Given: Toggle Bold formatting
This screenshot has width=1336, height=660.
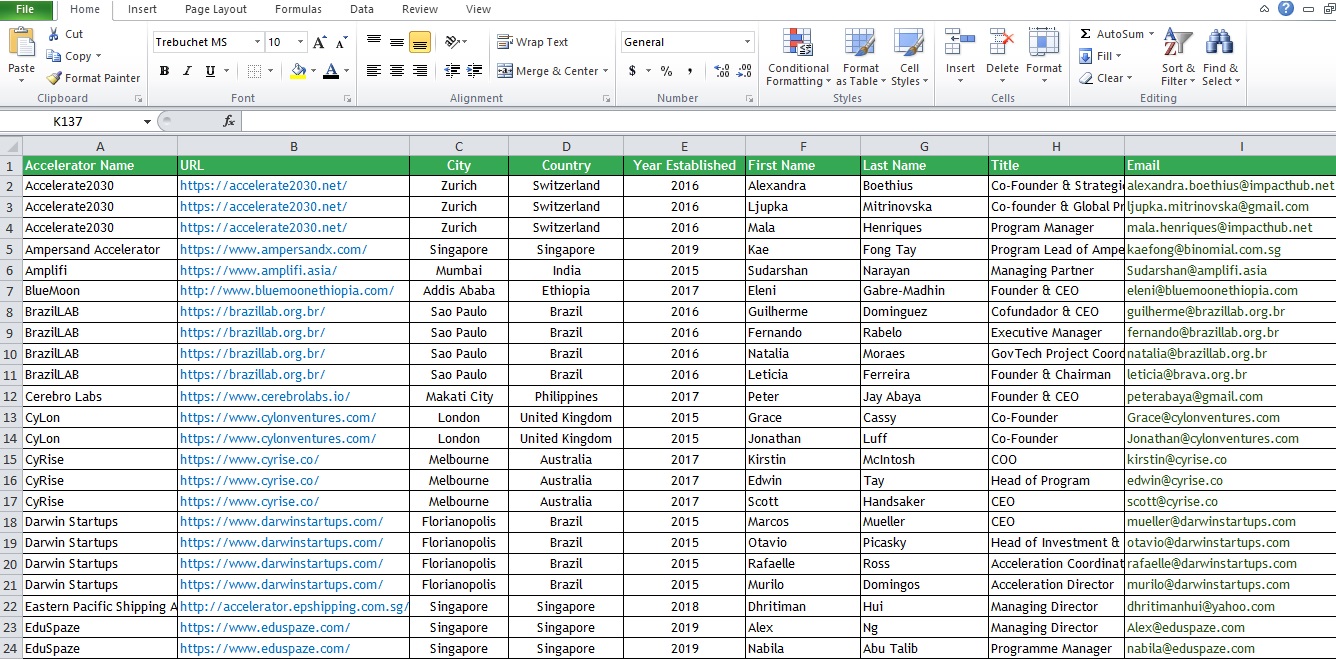Looking at the screenshot, I should [x=164, y=71].
